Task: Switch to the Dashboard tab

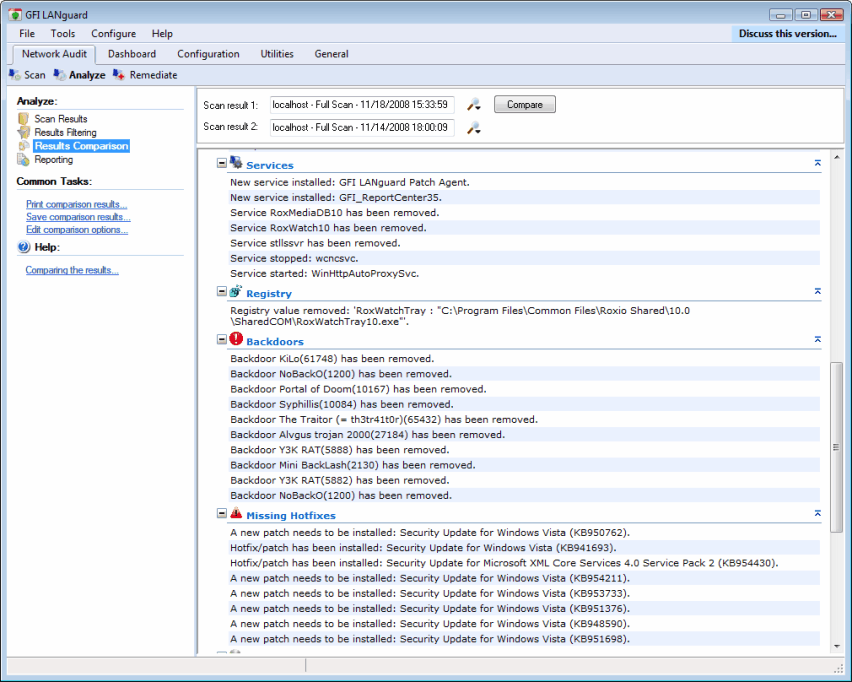Action: coord(131,54)
